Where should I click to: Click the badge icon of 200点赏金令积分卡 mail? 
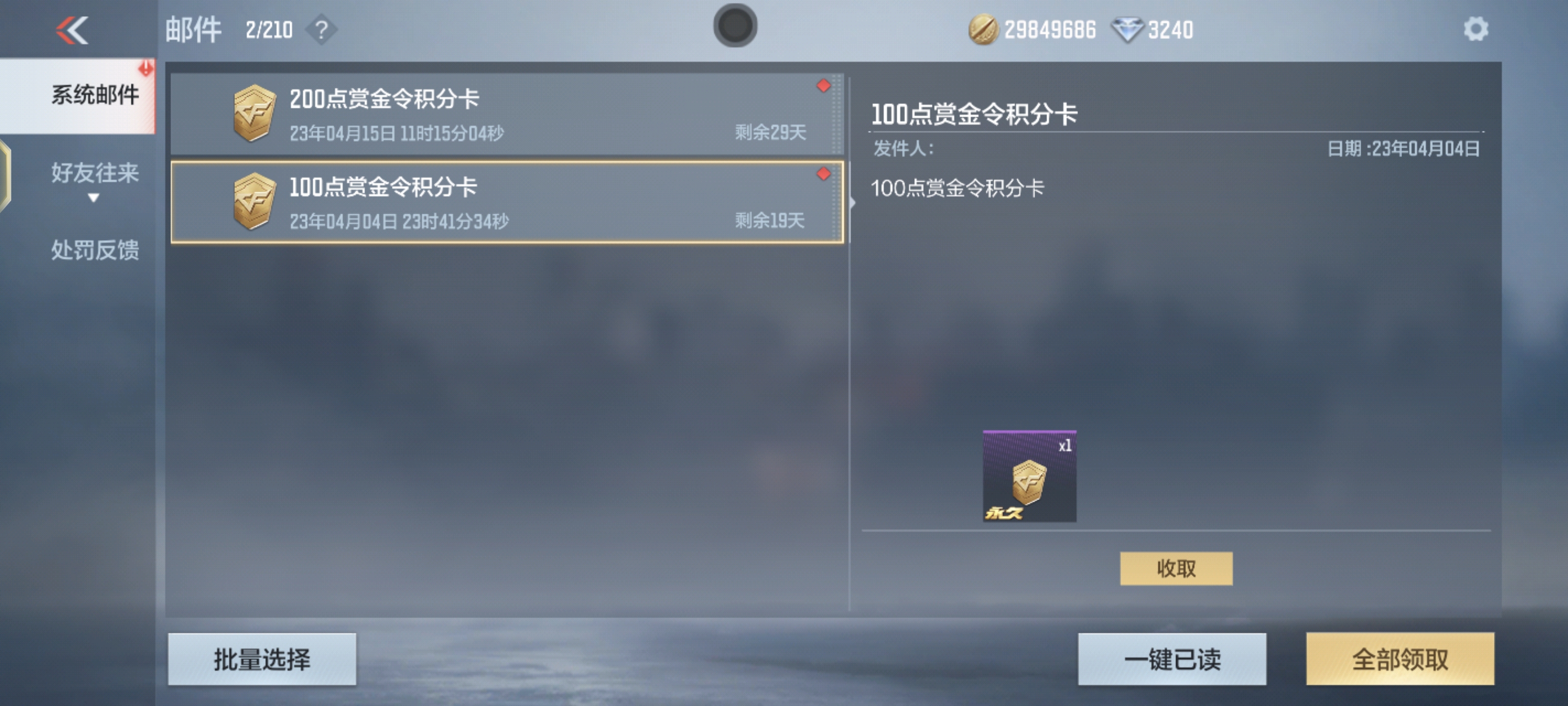(254, 113)
